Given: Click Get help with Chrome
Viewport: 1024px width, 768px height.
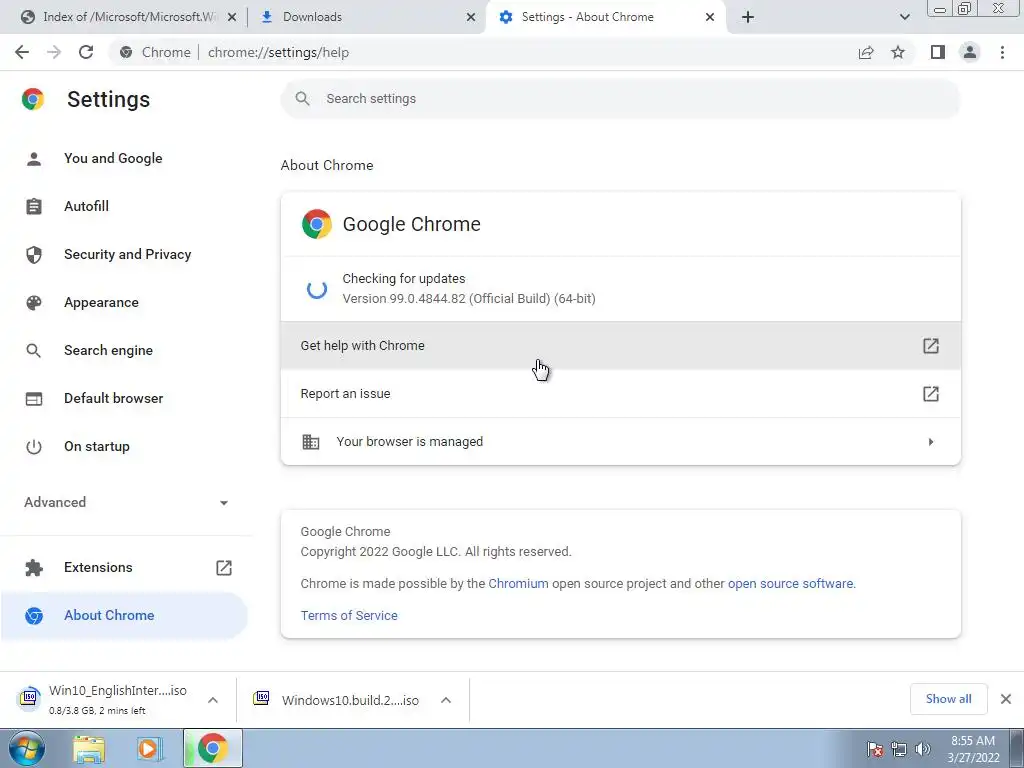Looking at the screenshot, I should click(620, 345).
